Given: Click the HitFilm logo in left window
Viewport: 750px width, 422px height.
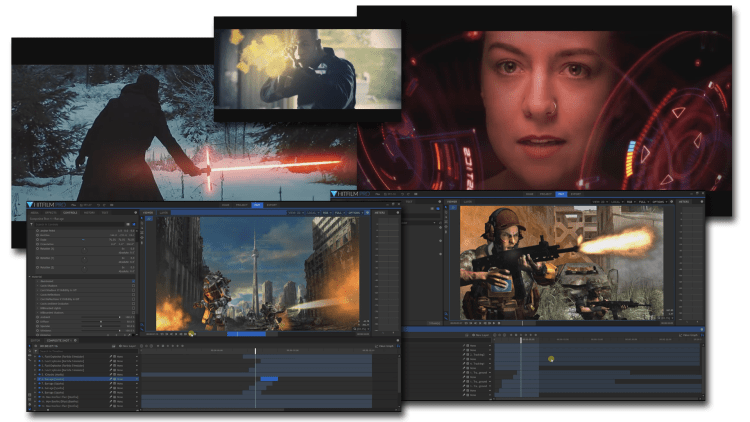Looking at the screenshot, I should click(x=46, y=205).
